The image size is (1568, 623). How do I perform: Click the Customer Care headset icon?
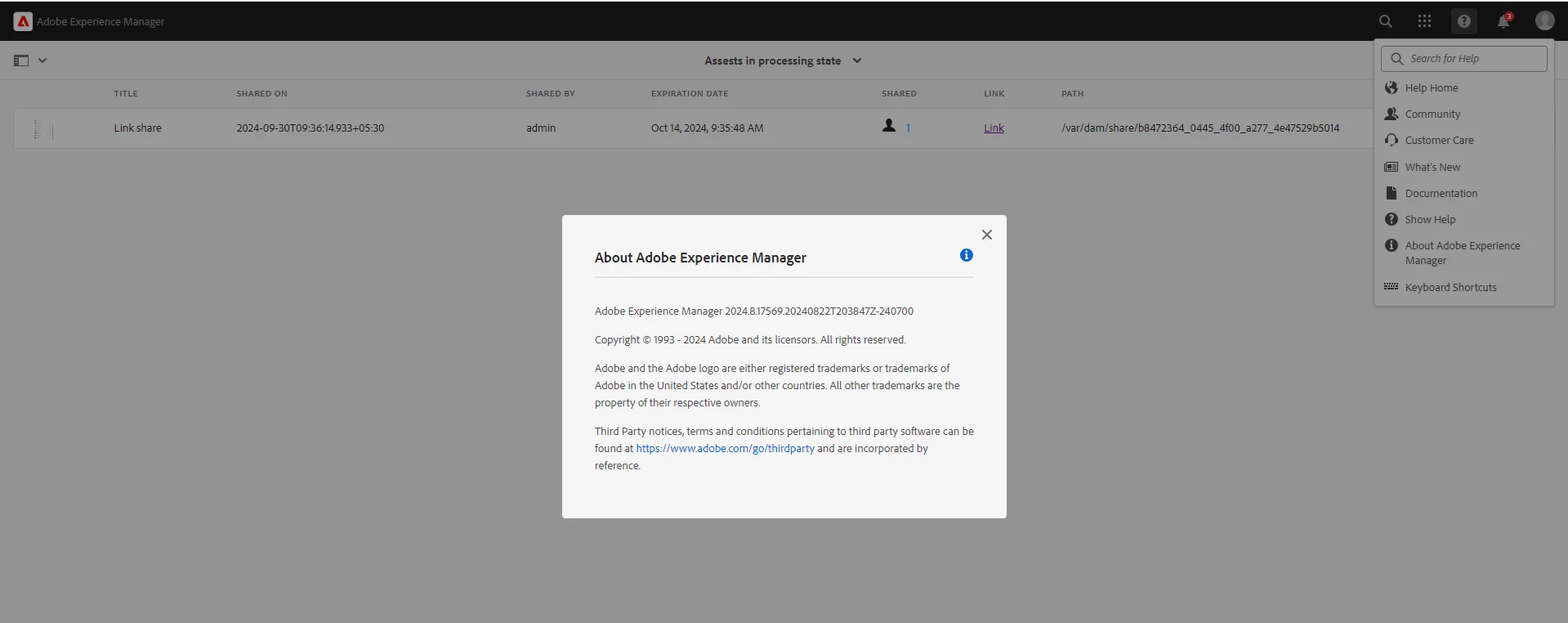[x=1392, y=140]
